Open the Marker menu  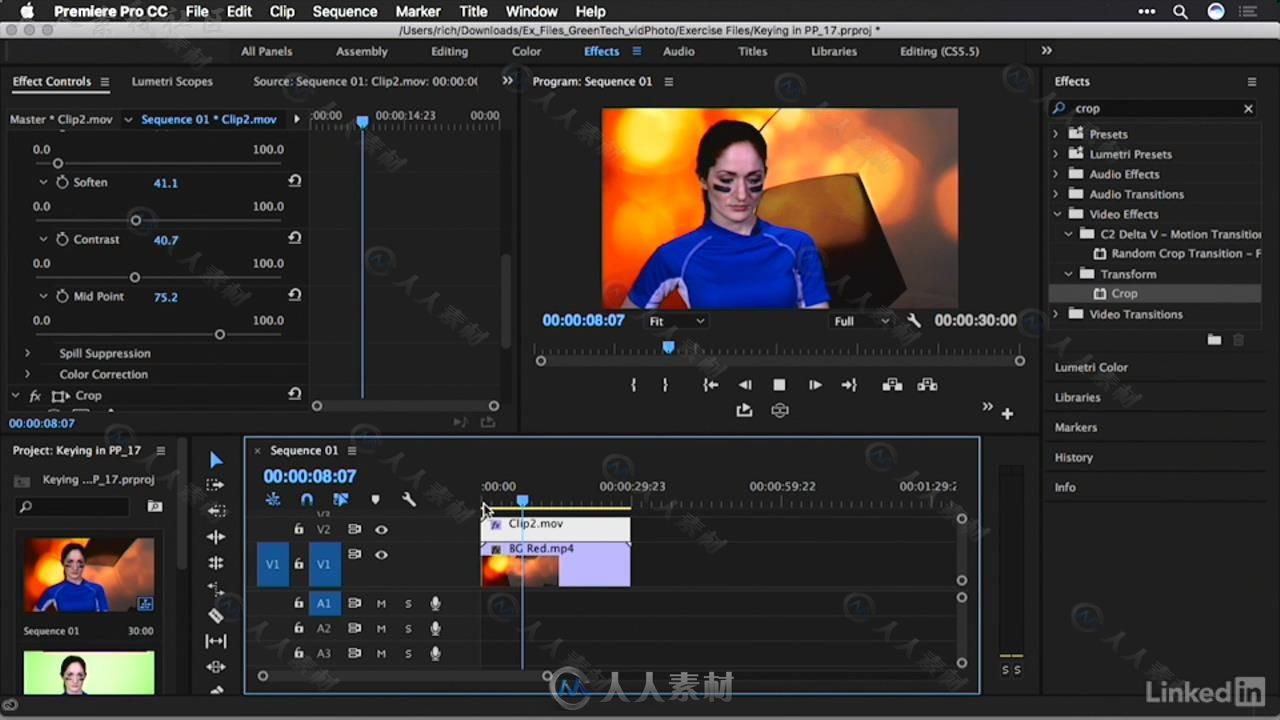(x=418, y=11)
